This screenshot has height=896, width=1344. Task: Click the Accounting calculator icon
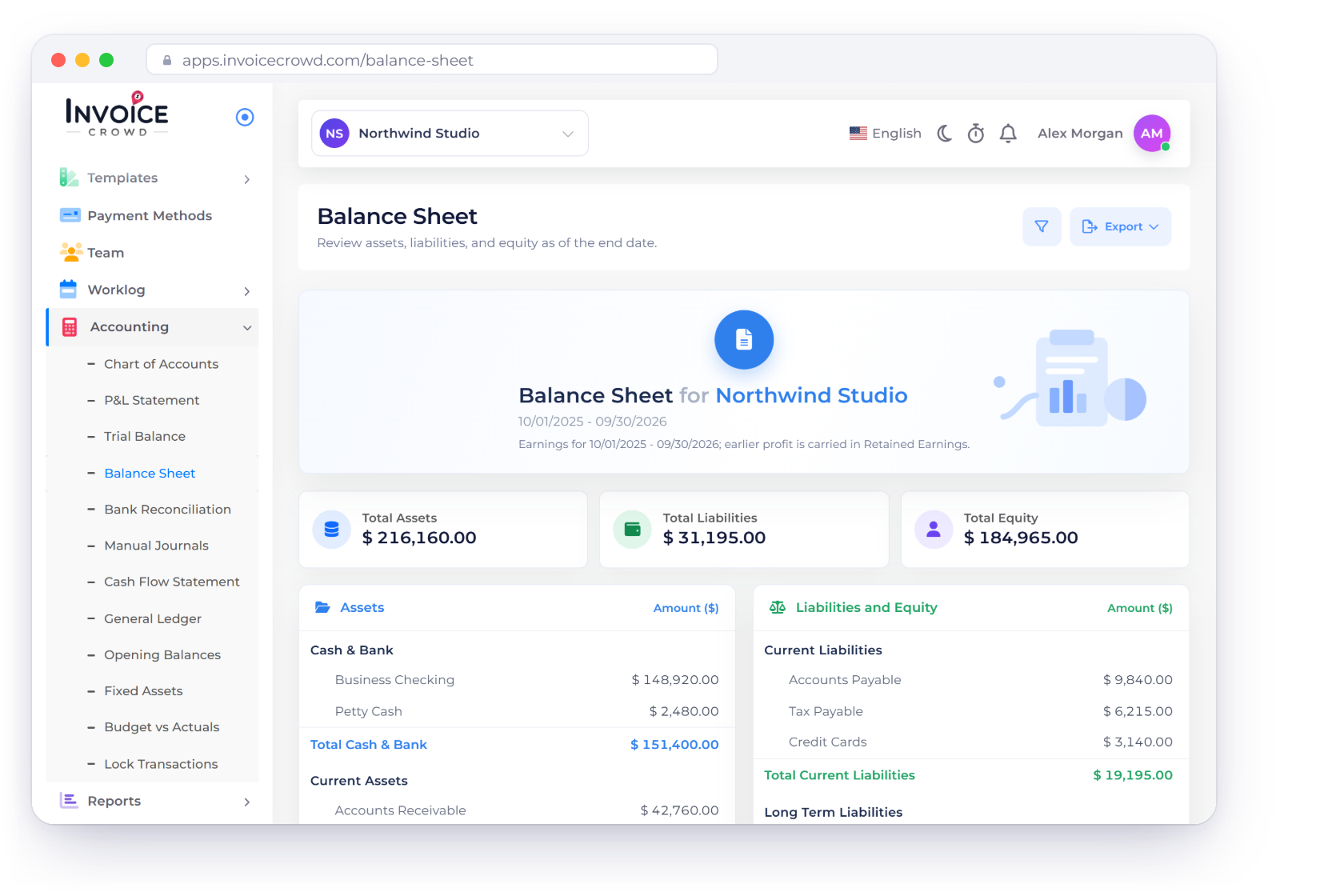70,327
